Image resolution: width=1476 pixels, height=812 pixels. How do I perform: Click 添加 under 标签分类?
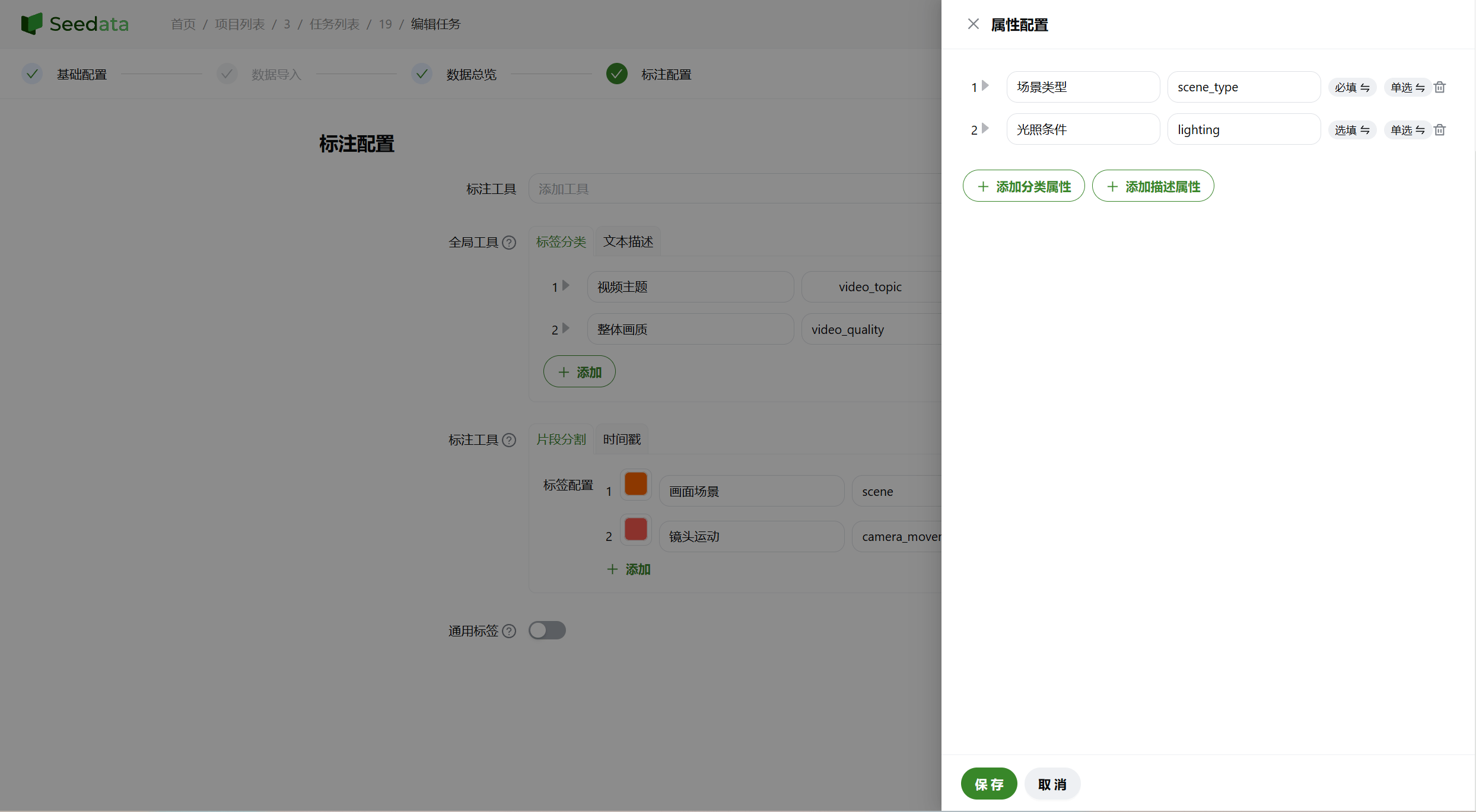(579, 372)
